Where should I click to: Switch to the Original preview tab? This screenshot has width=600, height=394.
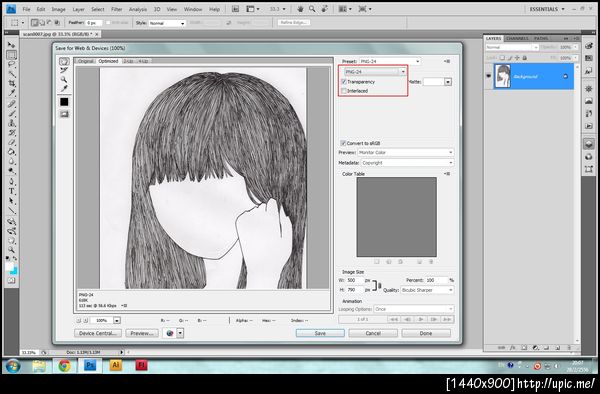tap(86, 61)
